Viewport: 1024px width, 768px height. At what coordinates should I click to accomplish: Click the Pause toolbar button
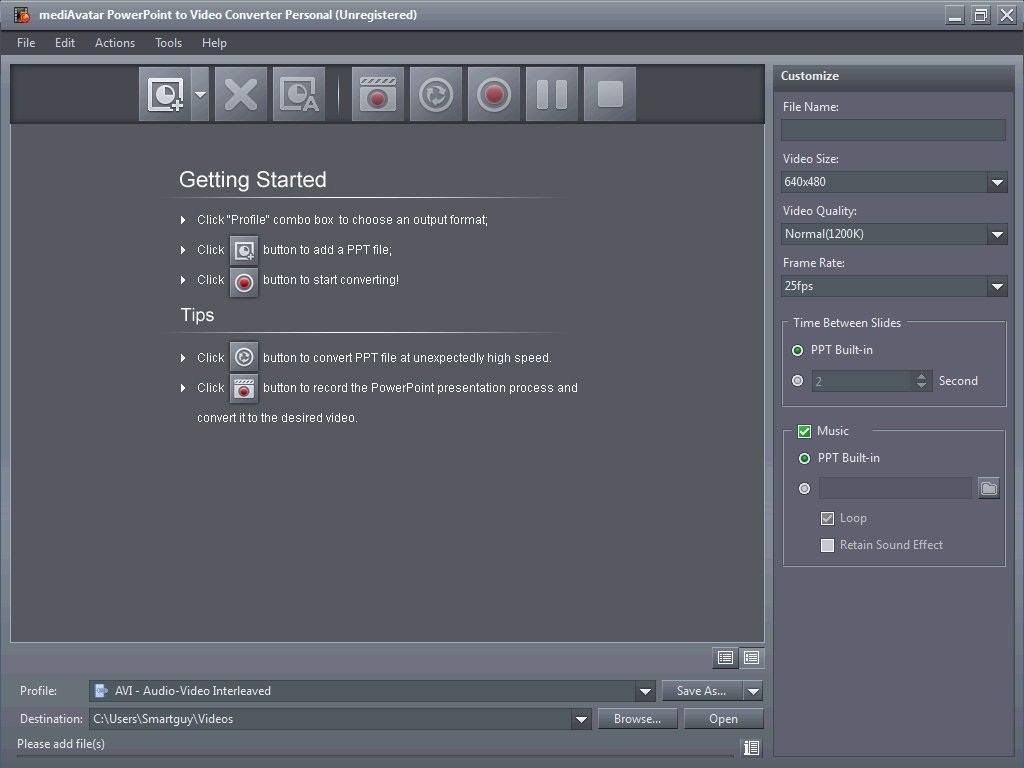(552, 94)
